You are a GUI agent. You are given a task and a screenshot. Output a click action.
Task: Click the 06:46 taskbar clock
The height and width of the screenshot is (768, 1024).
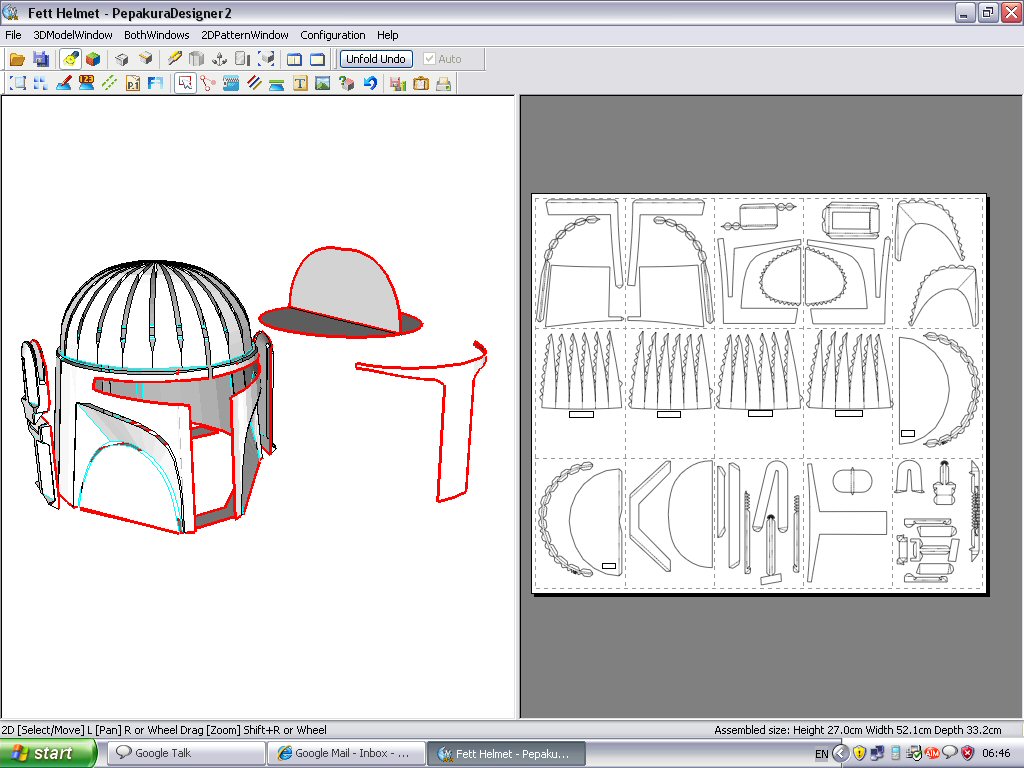996,754
